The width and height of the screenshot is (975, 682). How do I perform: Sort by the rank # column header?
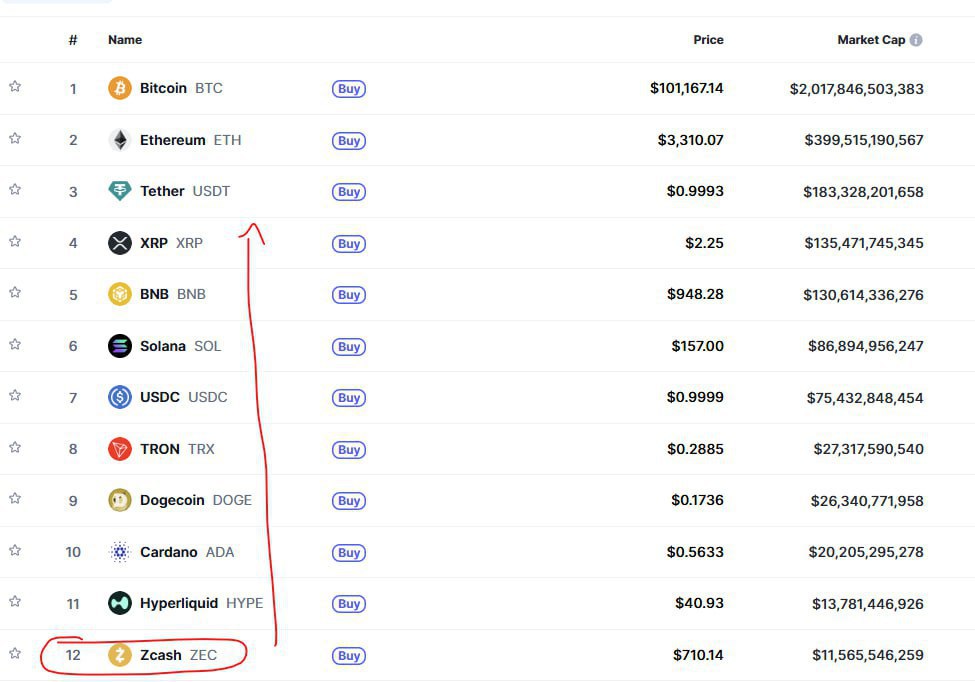[x=73, y=40]
